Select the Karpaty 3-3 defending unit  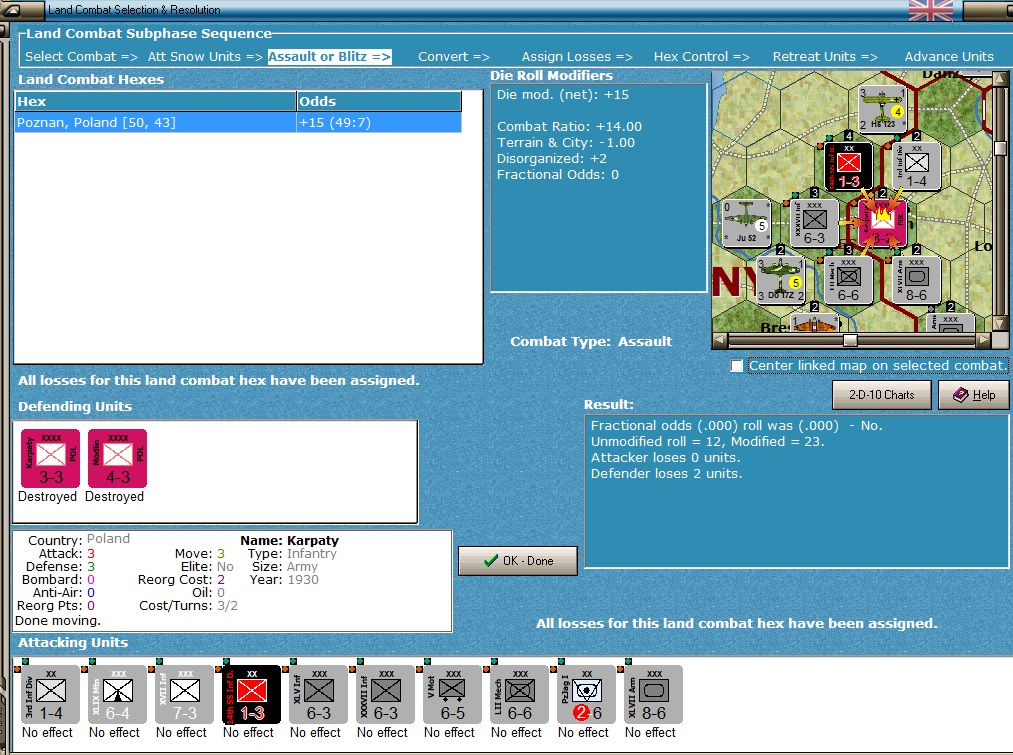(50, 459)
